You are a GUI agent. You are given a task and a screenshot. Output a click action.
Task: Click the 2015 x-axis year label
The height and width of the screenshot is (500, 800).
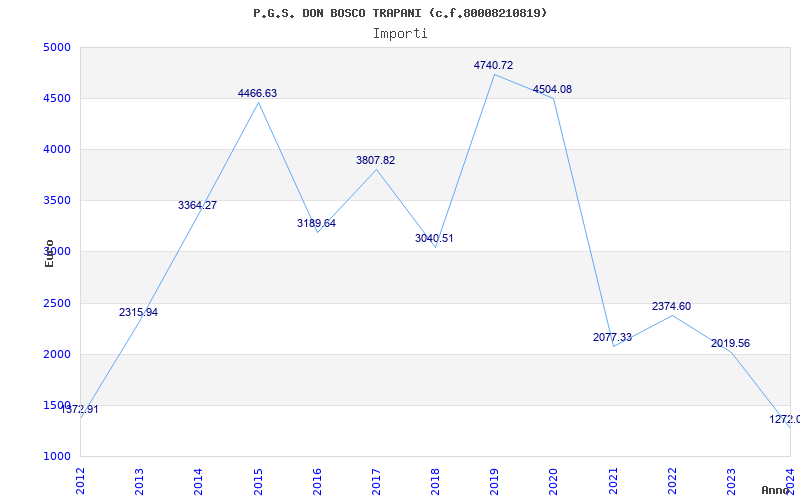click(x=258, y=481)
